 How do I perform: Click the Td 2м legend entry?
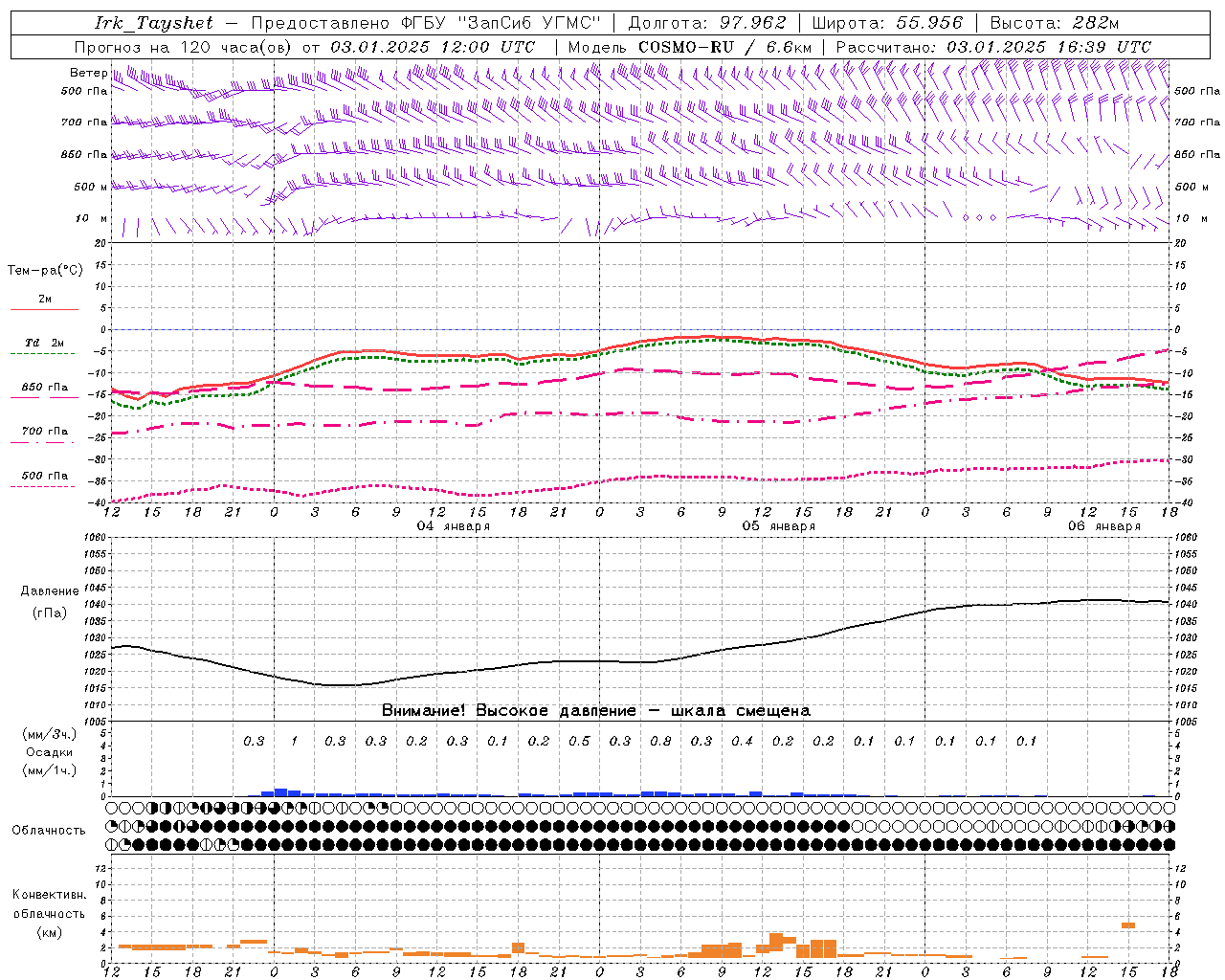click(45, 343)
